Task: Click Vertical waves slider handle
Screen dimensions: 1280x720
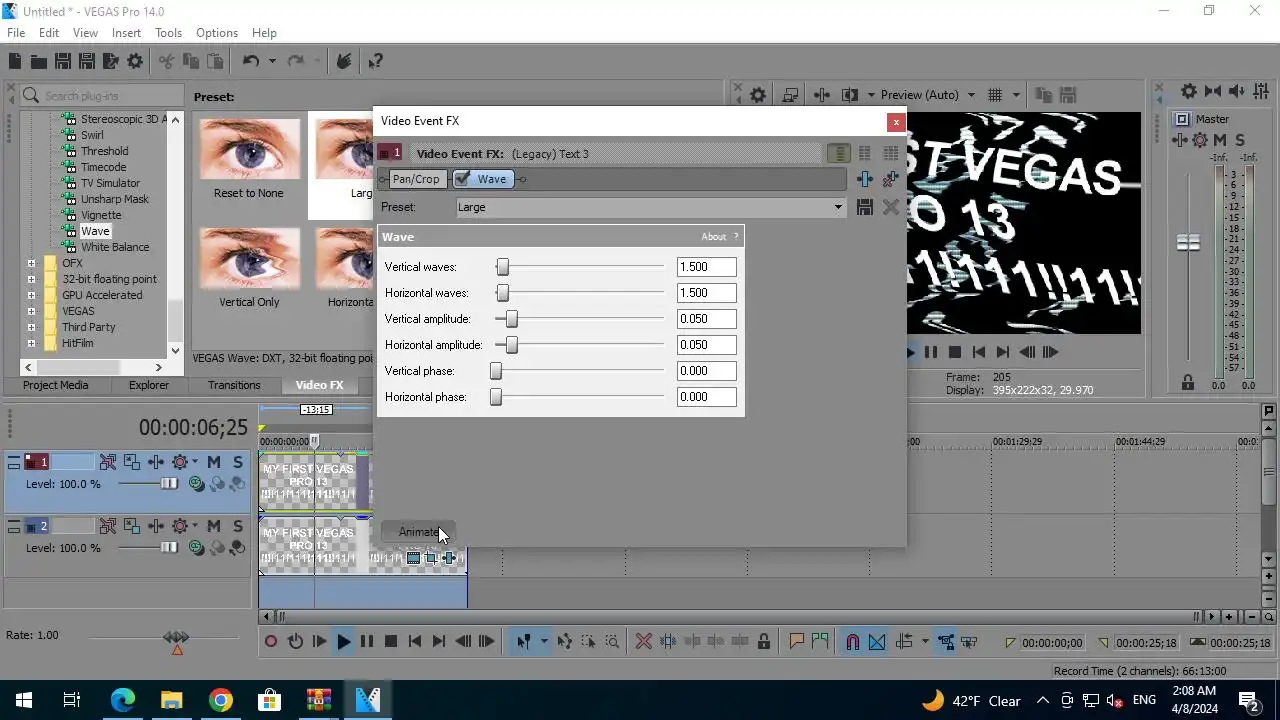Action: [503, 267]
